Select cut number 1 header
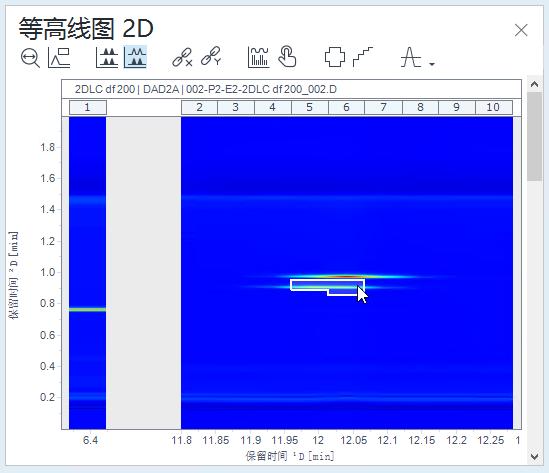Image resolution: width=549 pixels, height=473 pixels. click(x=88, y=107)
